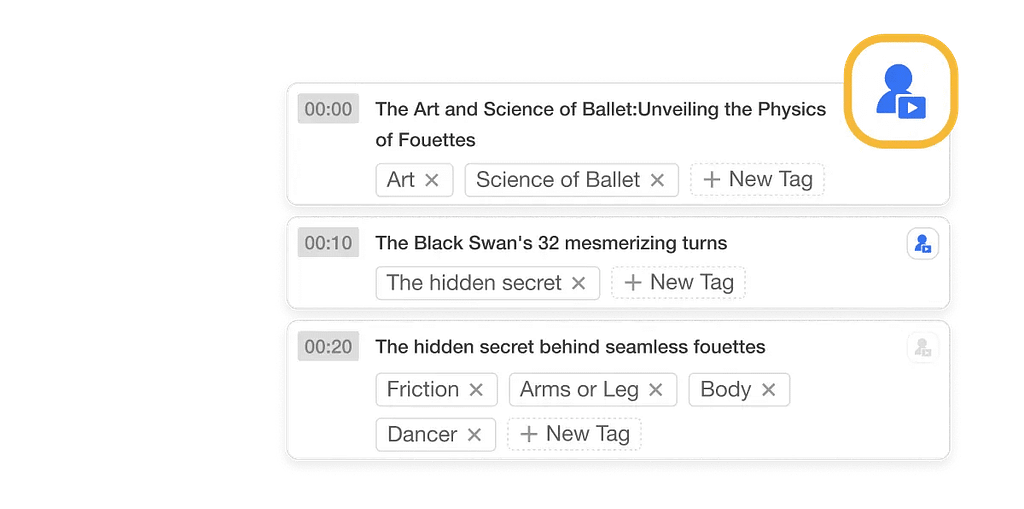Jump to the 00:20 timestamp
This screenshot has width=1024, height=509.
(x=328, y=346)
